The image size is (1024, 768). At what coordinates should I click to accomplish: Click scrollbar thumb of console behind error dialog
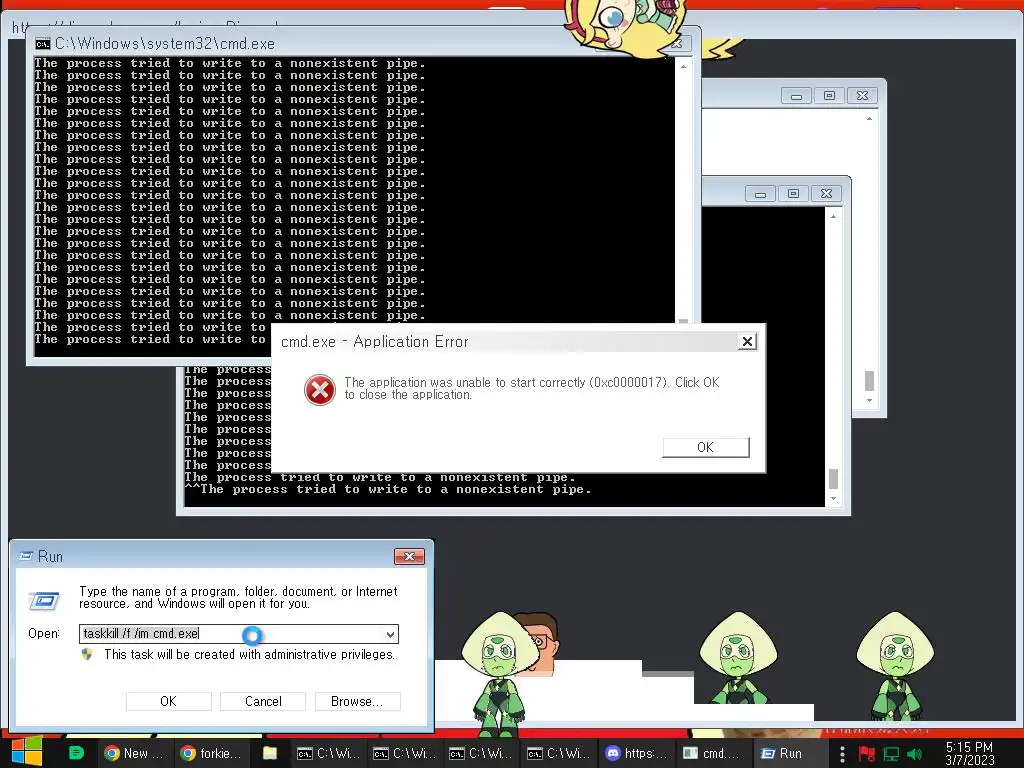click(x=833, y=479)
